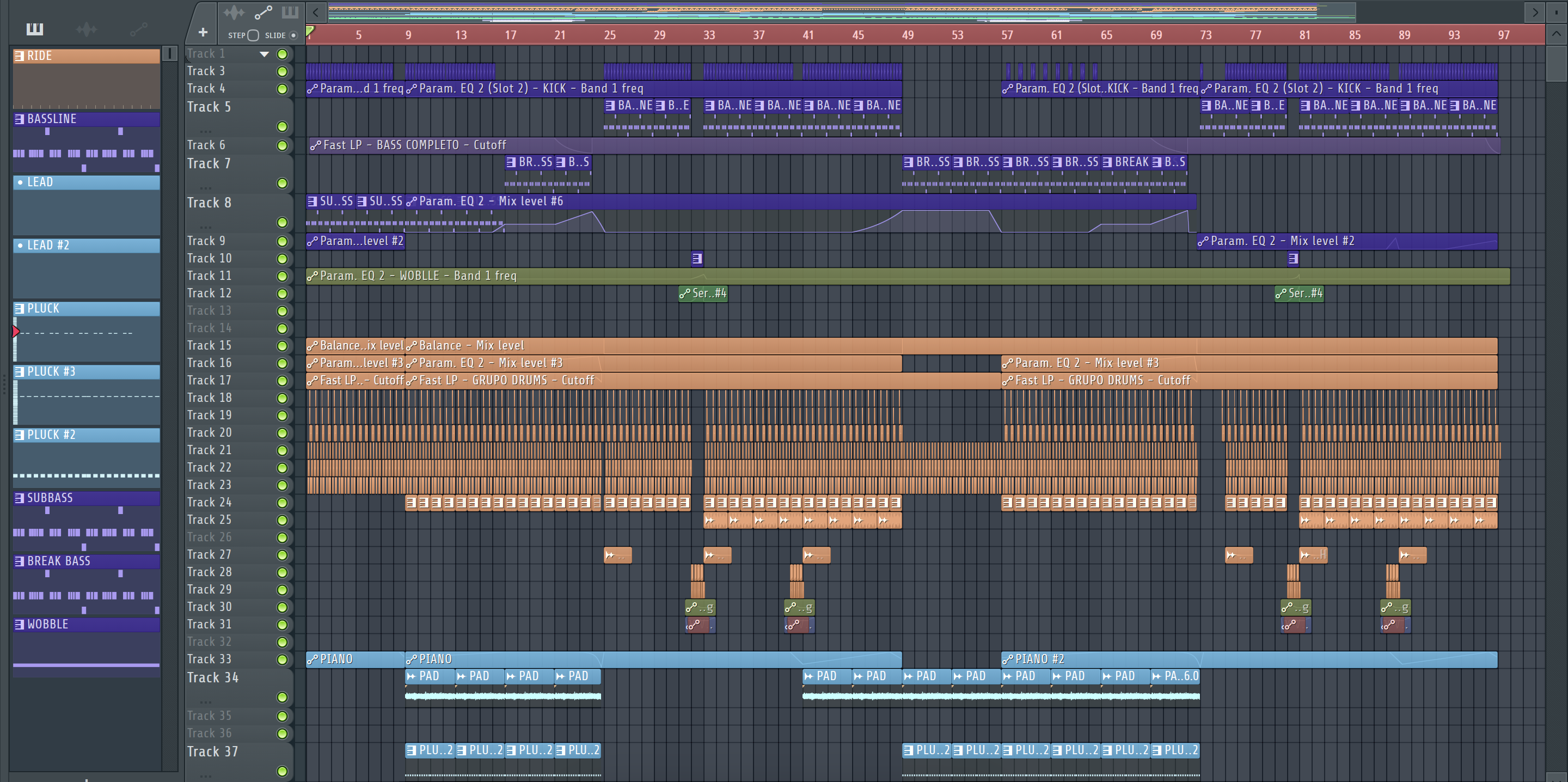Jump to bar 81 on the timeline ruler

pyautogui.click(x=1304, y=35)
